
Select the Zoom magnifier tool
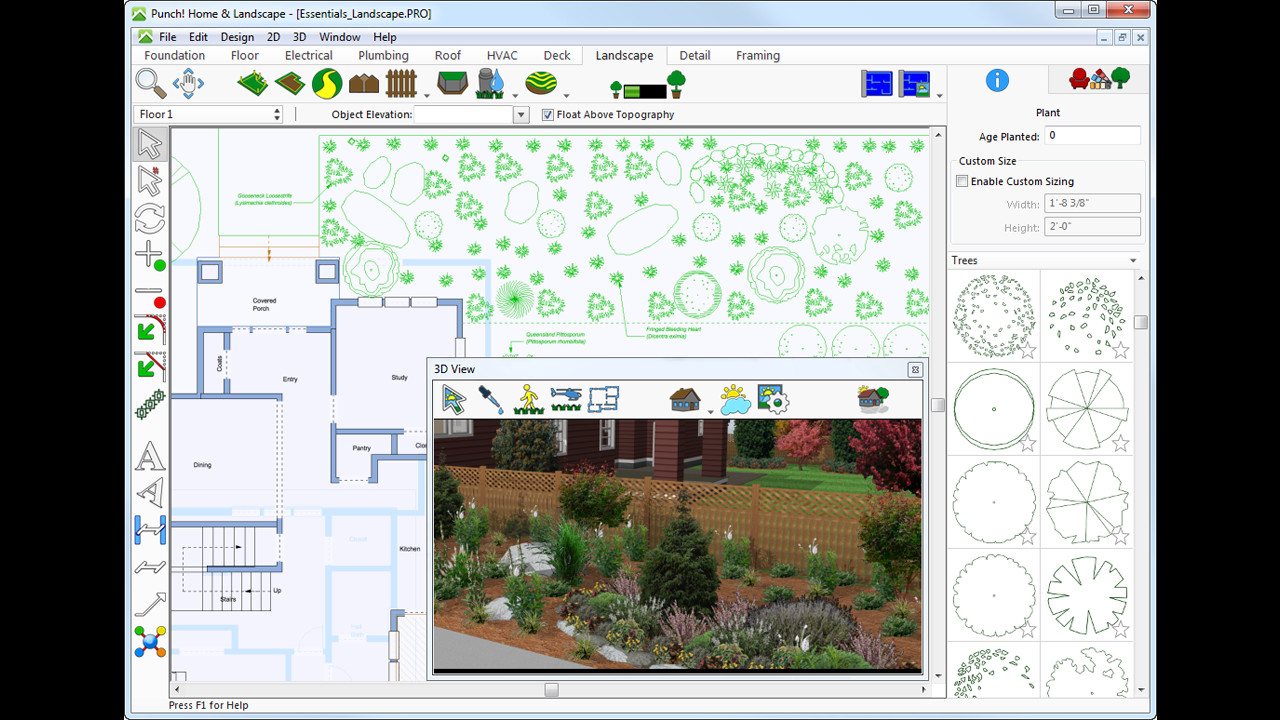click(x=150, y=83)
